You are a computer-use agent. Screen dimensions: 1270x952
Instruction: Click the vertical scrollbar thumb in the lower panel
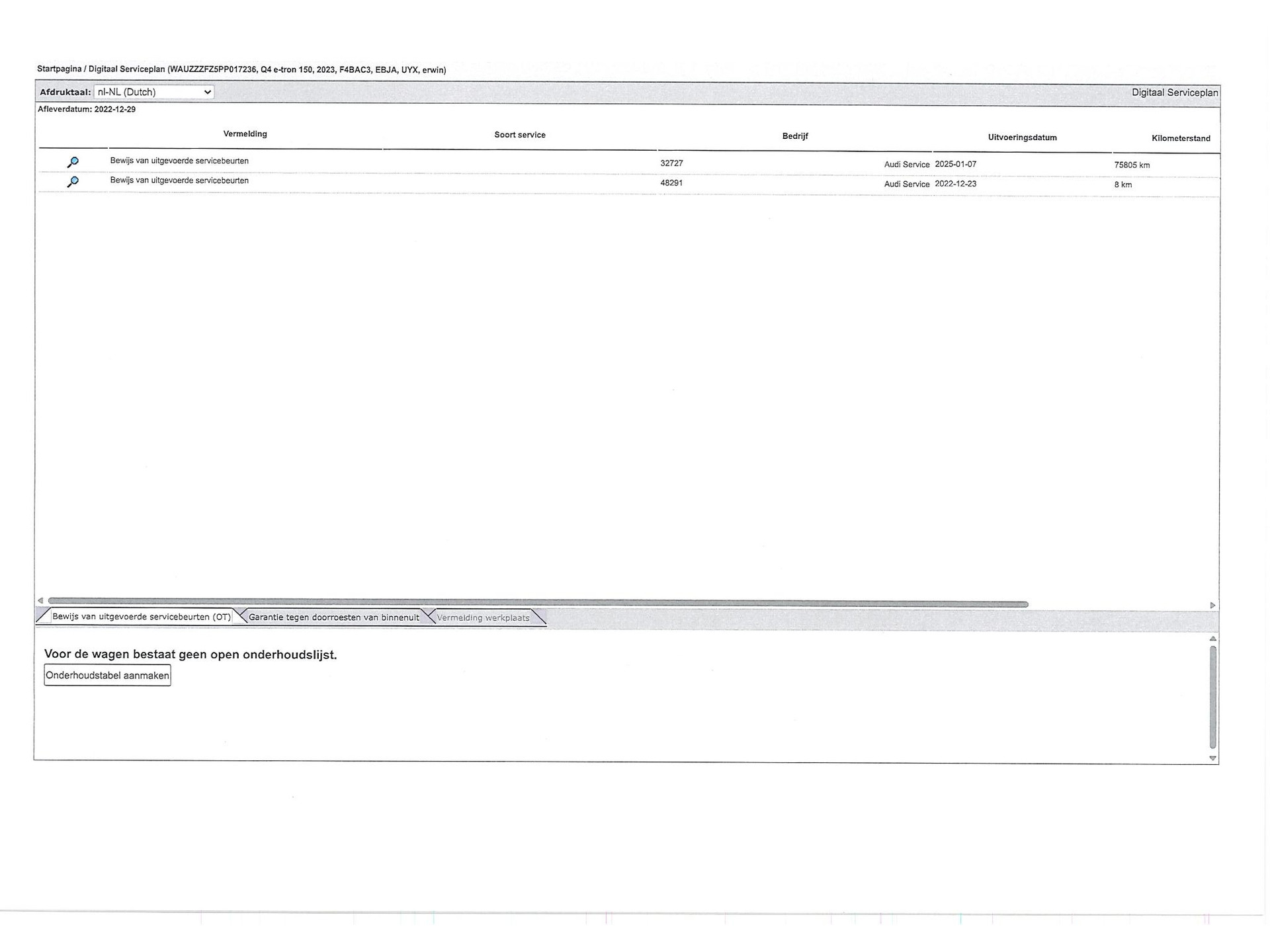[x=1212, y=697]
